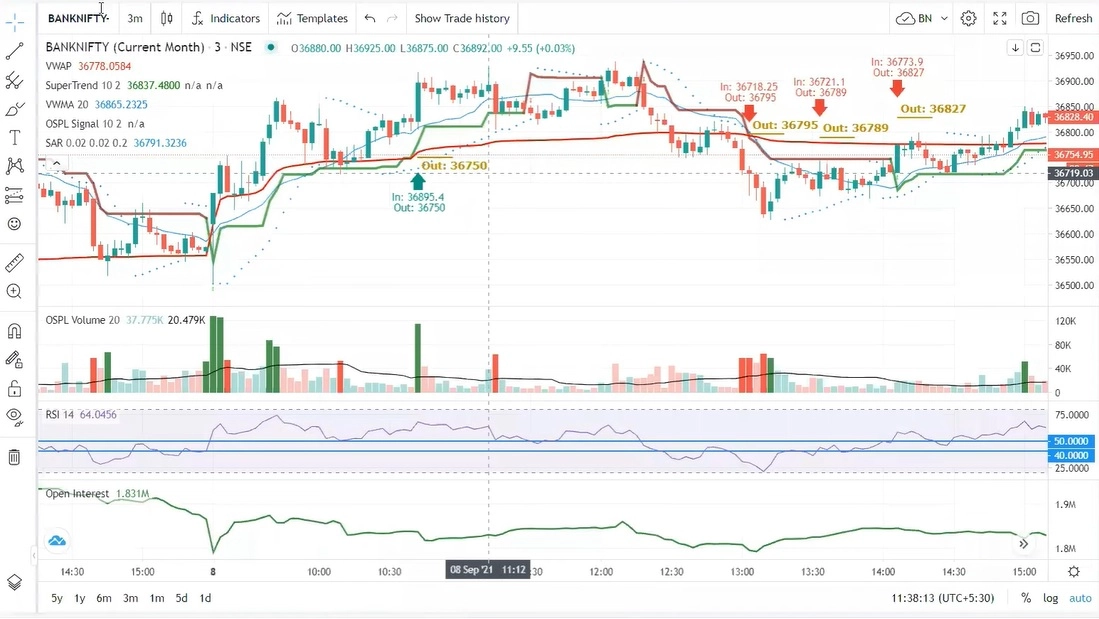Change the 3m interval selector
Screen dimensions: 1099x619
click(x=135, y=18)
